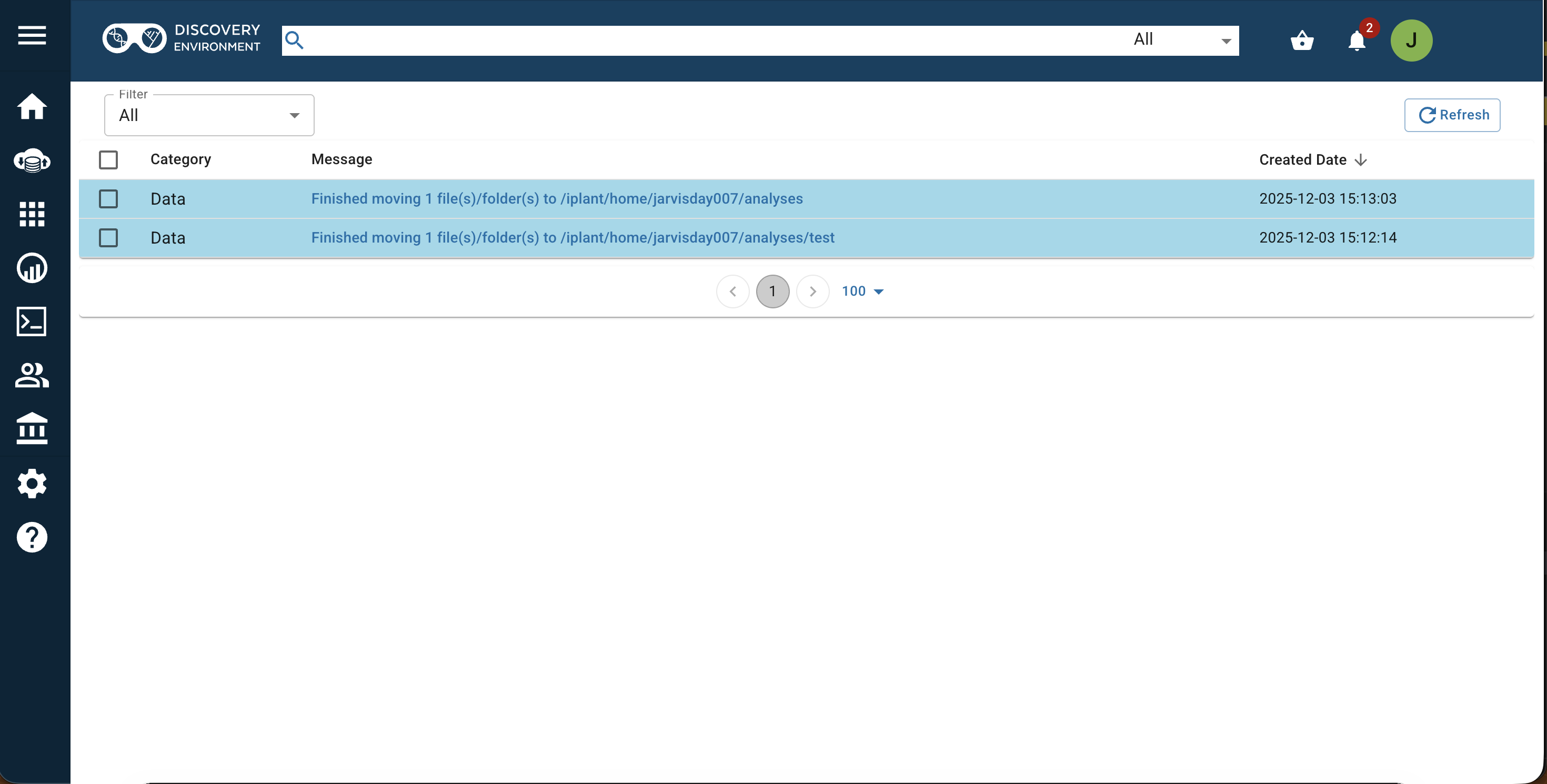The height and width of the screenshot is (784, 1547).
Task: Expand the notification Filter dropdown
Action: (x=209, y=115)
